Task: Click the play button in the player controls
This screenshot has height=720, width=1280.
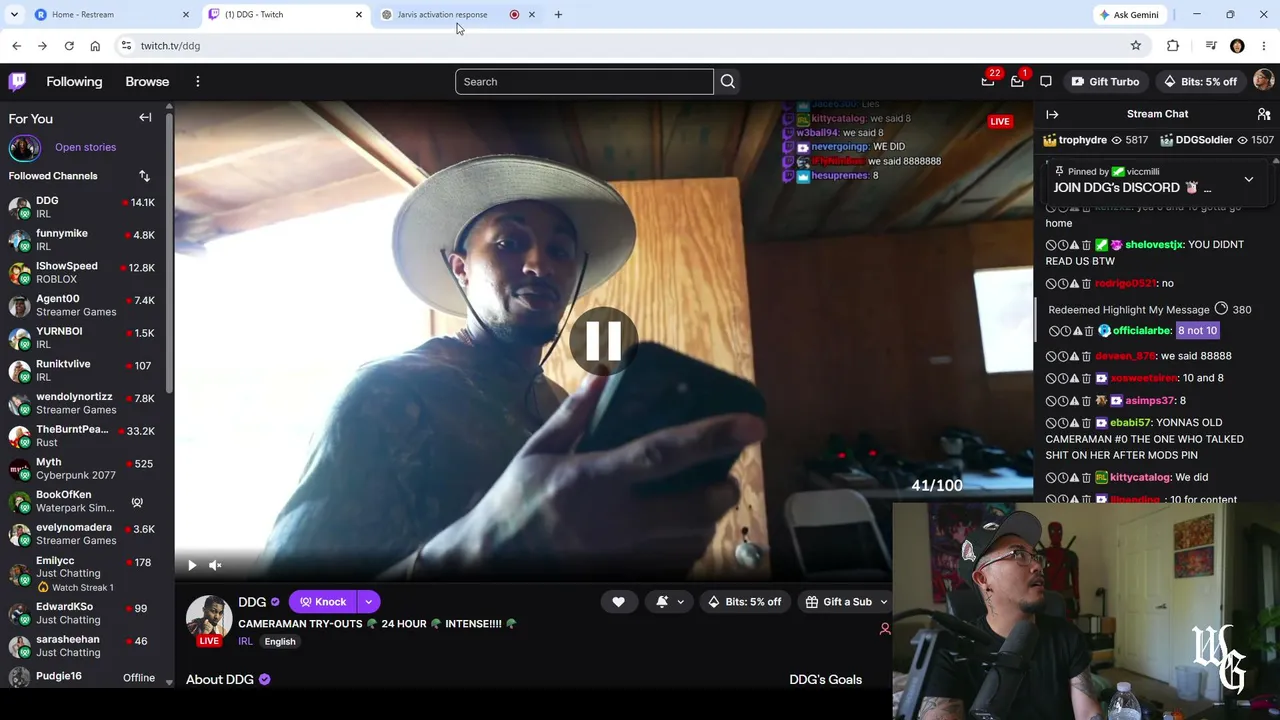Action: click(192, 565)
